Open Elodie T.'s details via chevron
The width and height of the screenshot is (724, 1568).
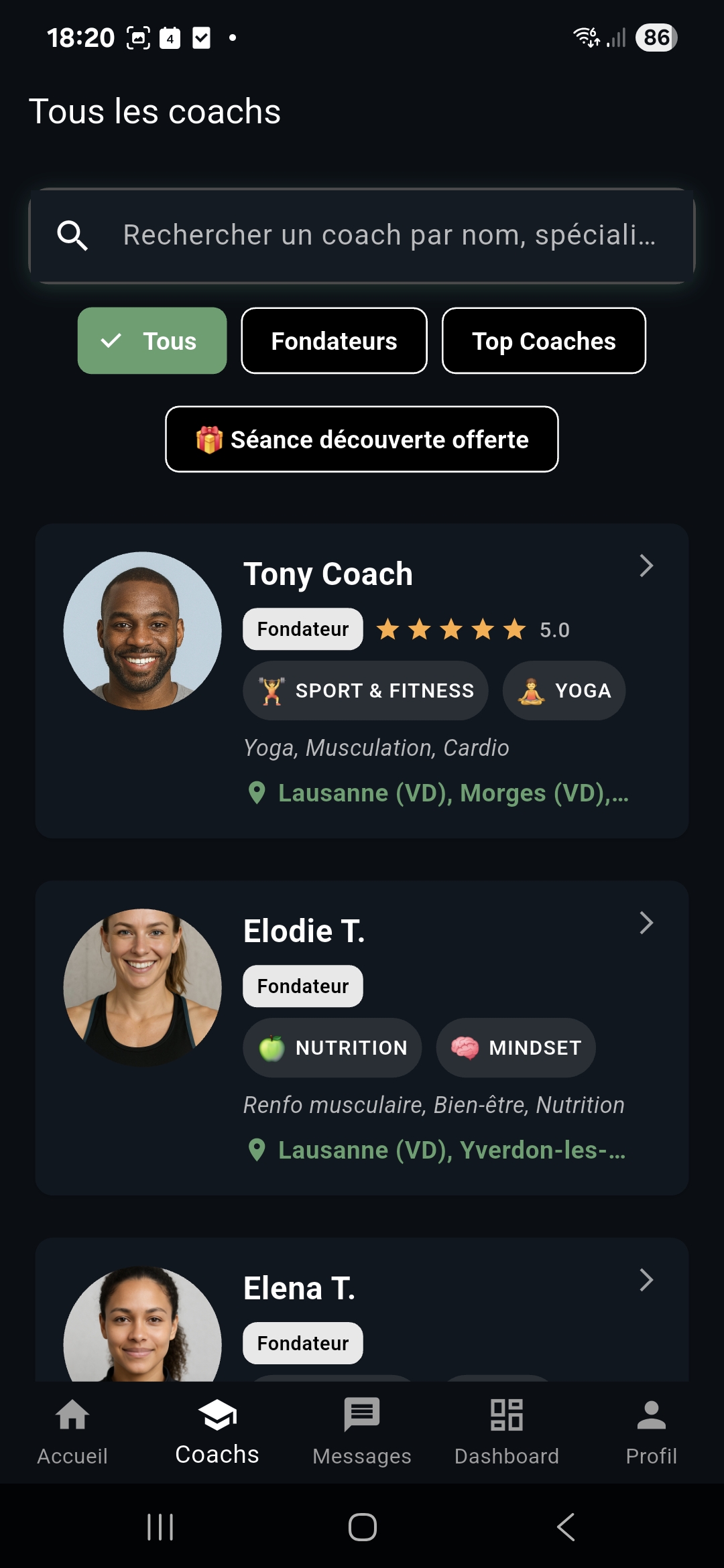click(x=646, y=923)
